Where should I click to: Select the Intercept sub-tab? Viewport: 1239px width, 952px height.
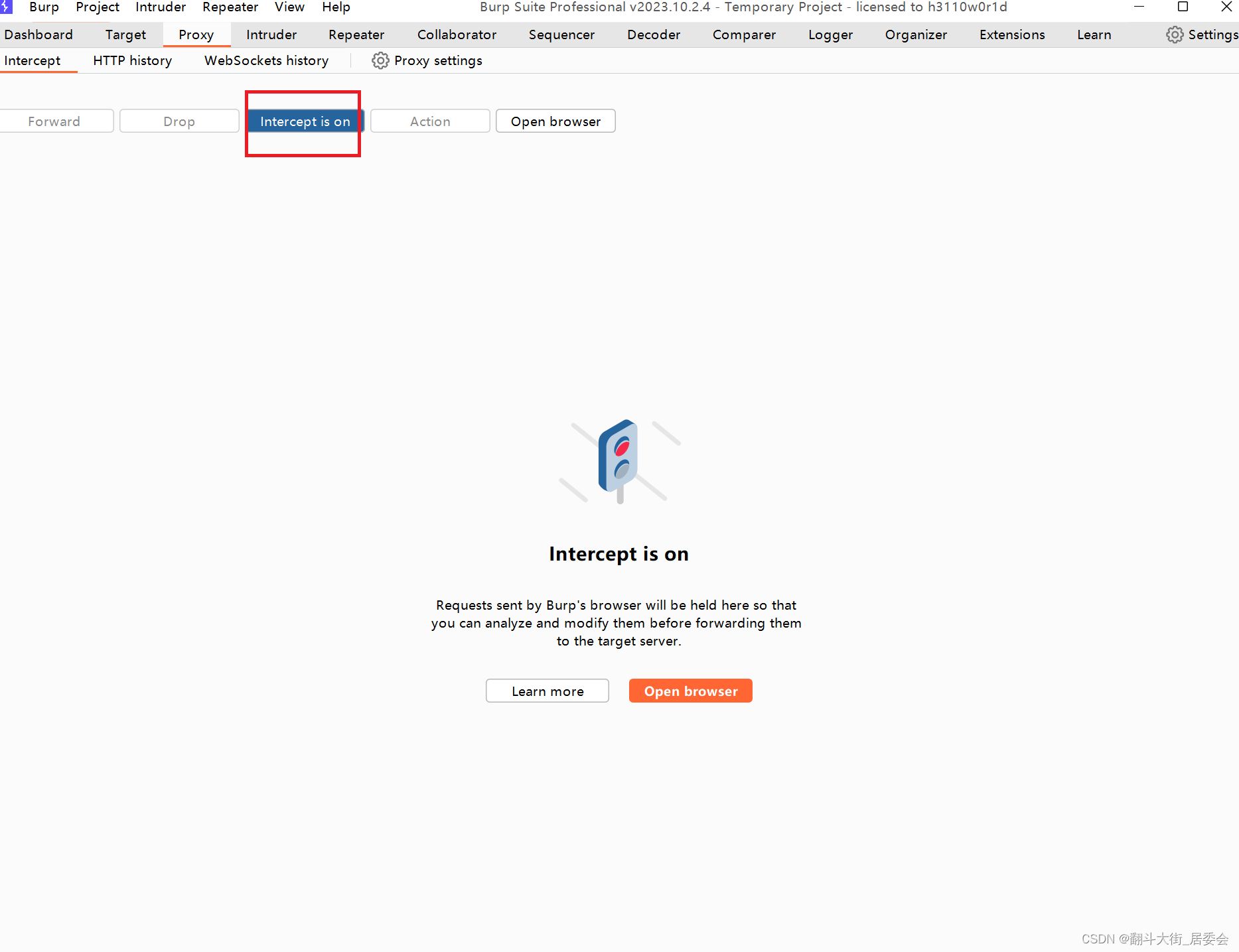click(x=32, y=60)
